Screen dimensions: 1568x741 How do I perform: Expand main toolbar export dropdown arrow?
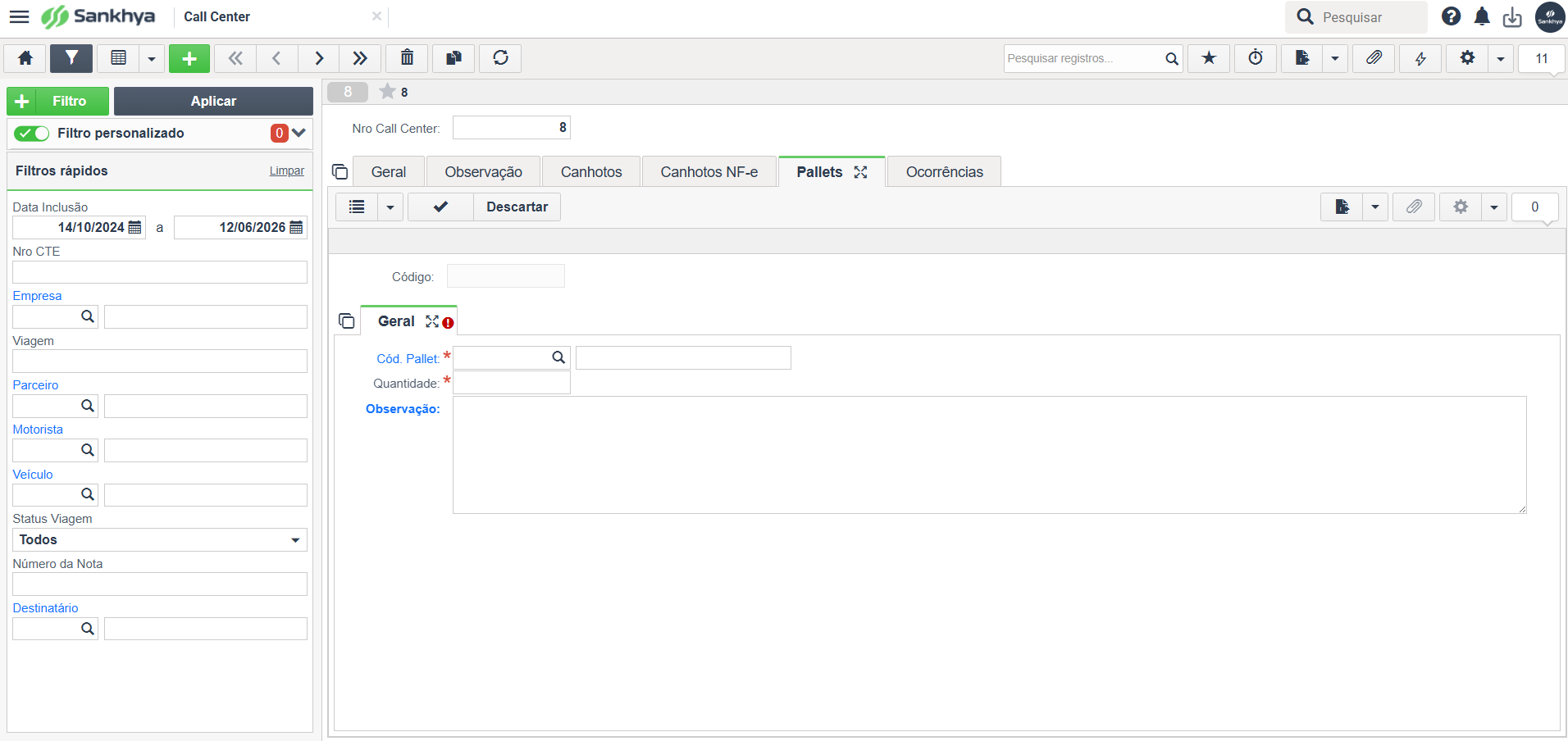pos(1335,58)
